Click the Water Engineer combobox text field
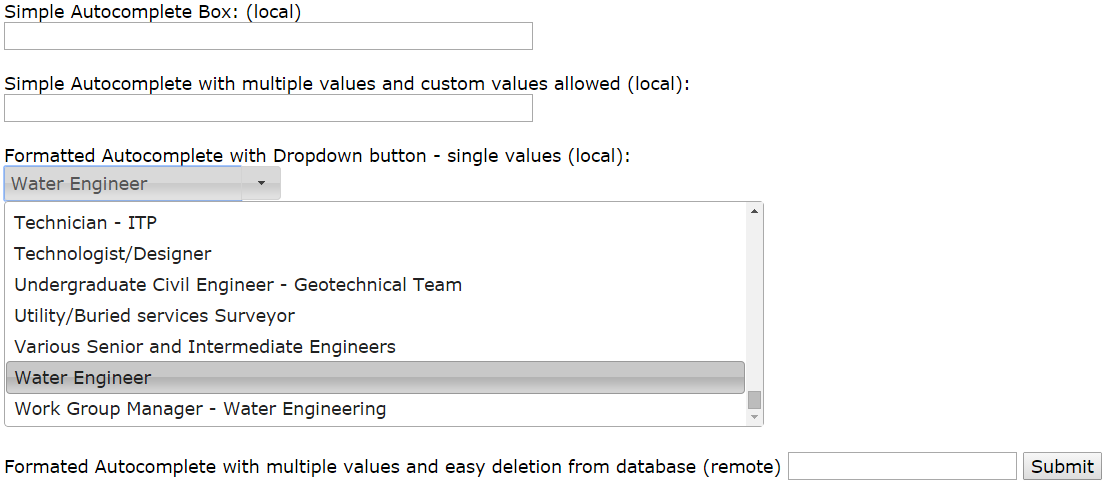 pyautogui.click(x=123, y=184)
